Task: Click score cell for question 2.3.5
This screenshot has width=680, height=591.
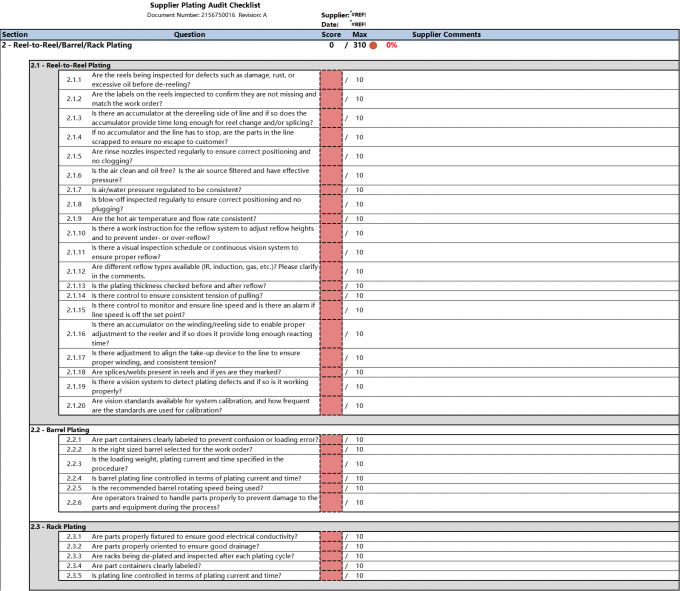Action: coord(331,576)
